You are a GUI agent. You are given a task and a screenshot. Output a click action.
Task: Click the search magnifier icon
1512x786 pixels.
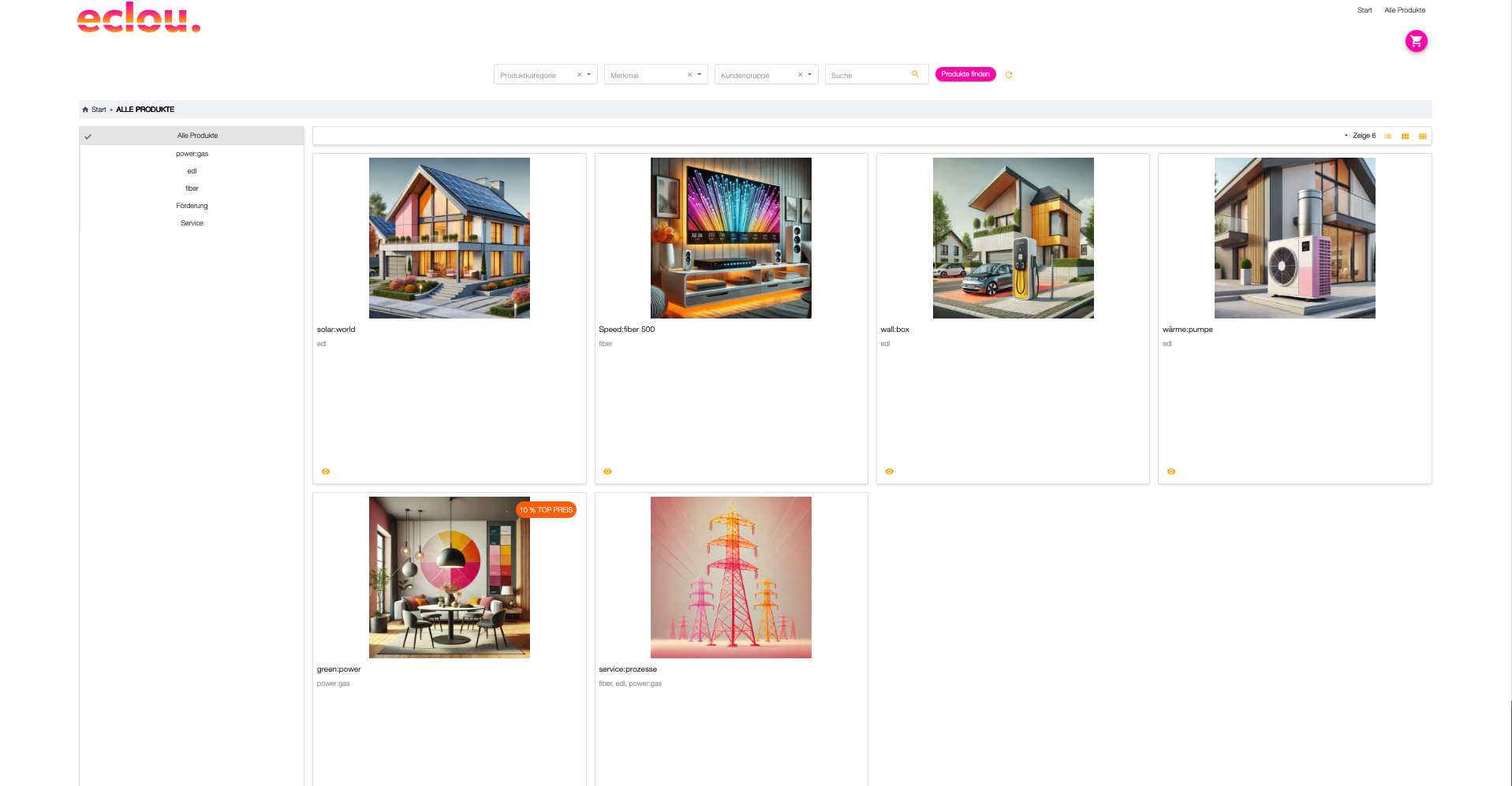point(915,74)
